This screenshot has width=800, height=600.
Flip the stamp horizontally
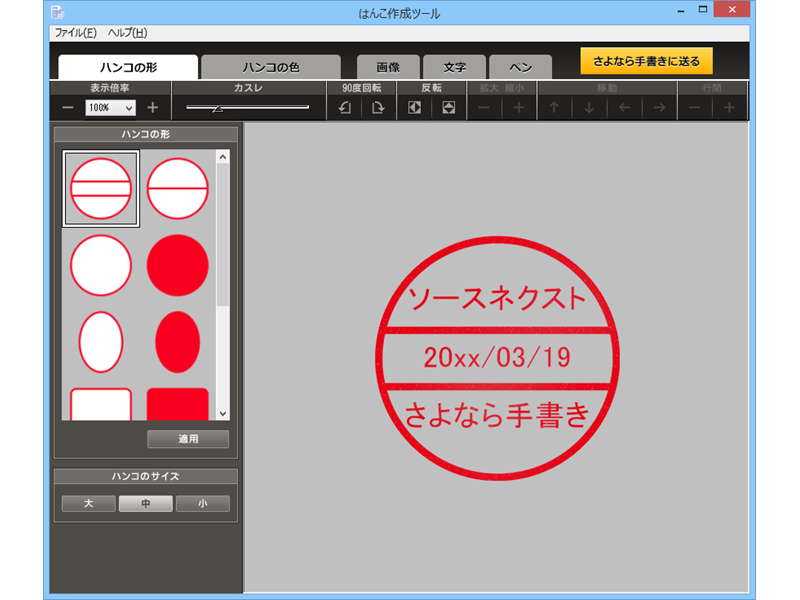tap(414, 108)
